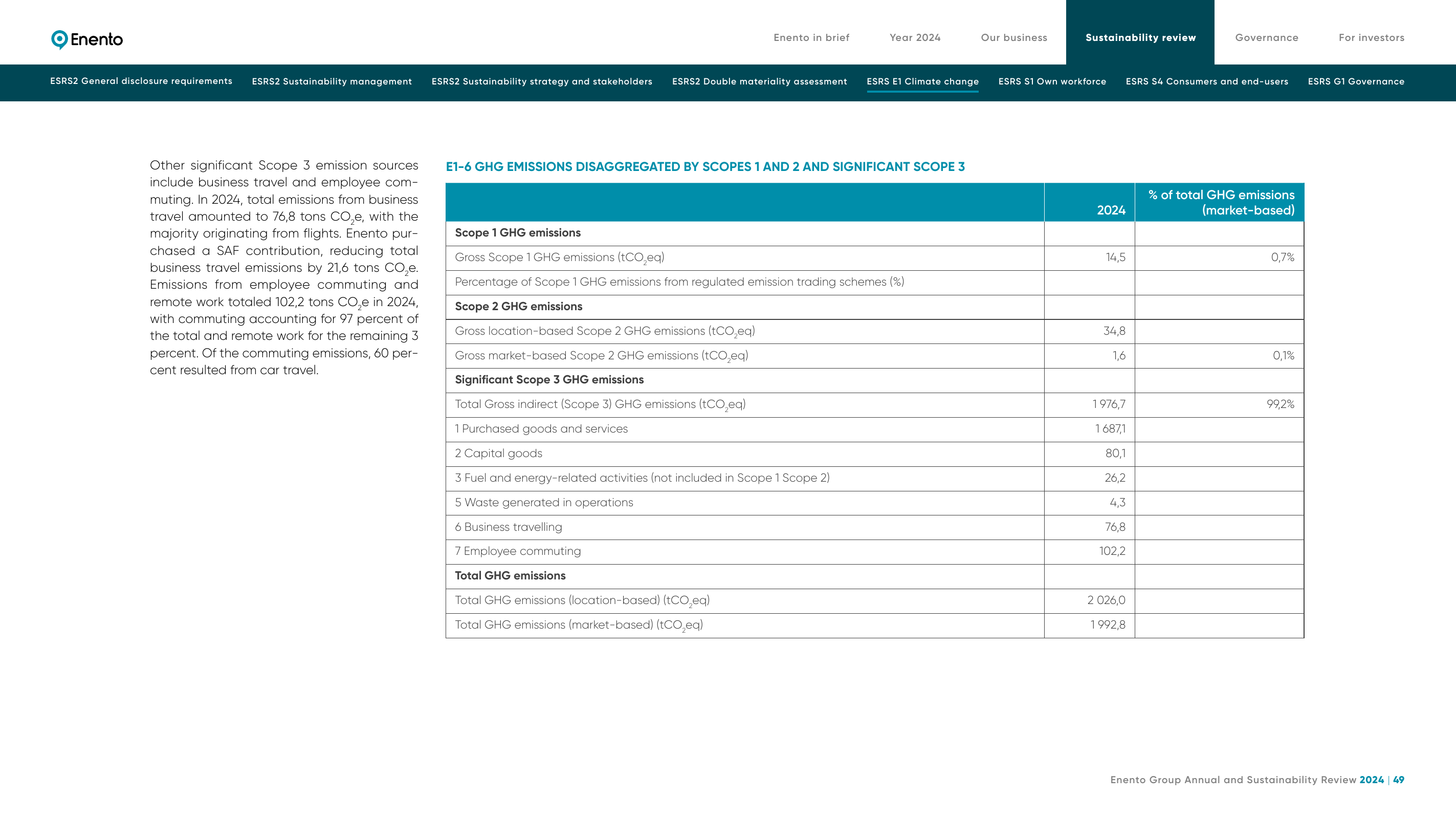Select the Scope 2 GHG emissions heading

(x=518, y=306)
